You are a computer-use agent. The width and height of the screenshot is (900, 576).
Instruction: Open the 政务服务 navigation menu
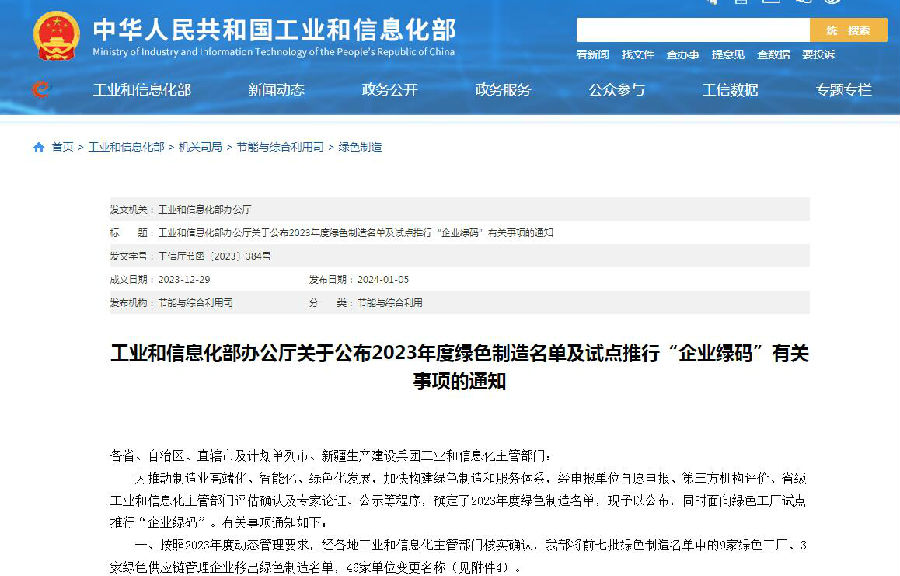point(505,90)
